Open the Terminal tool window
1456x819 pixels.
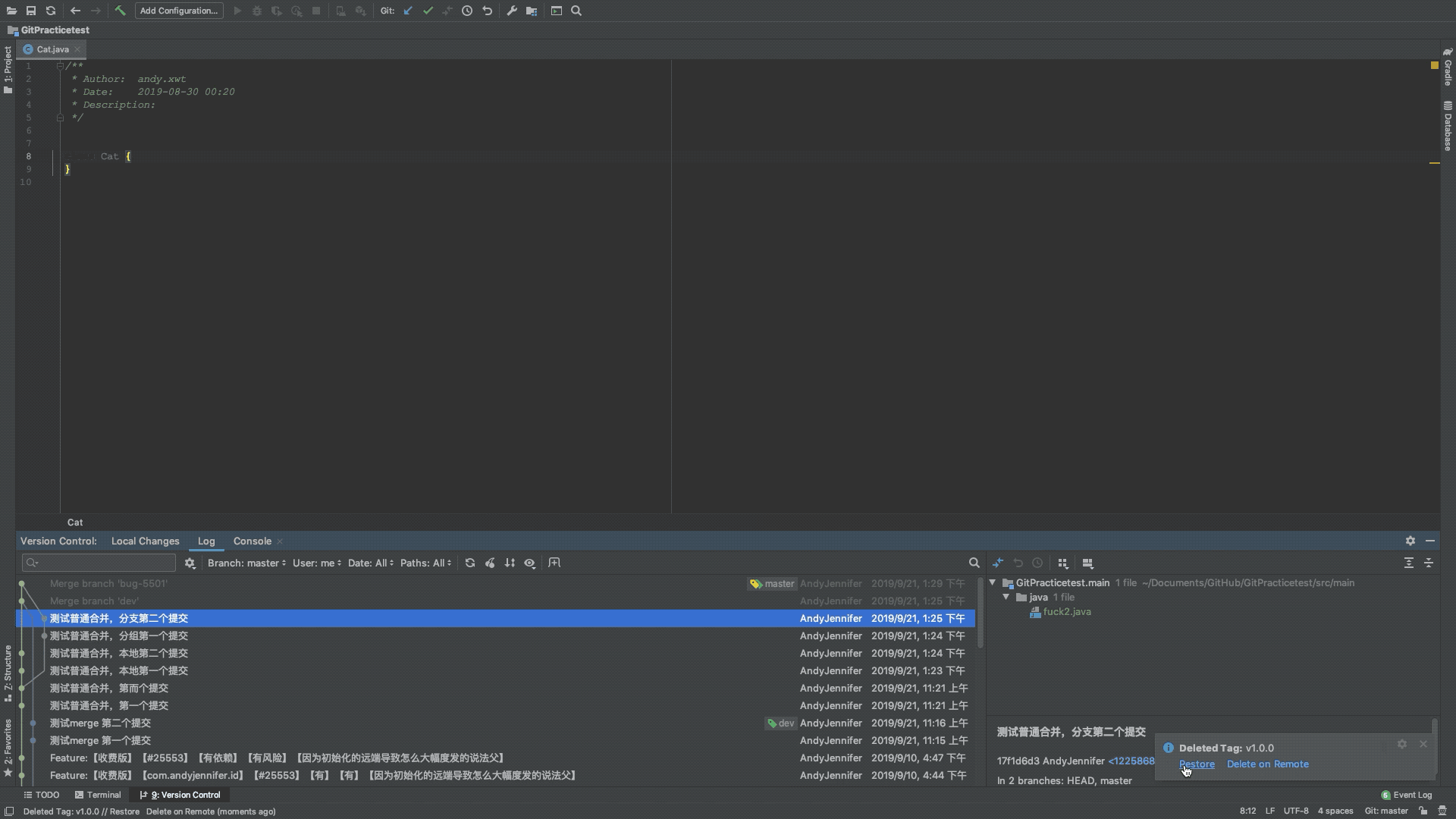(x=98, y=795)
